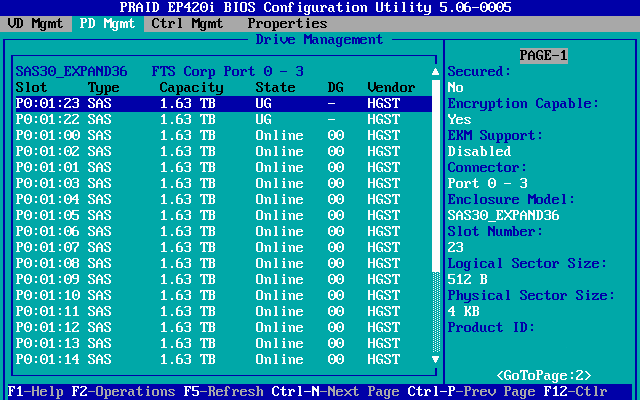Click Ctrl-N-Next Page in footer

click(x=336, y=391)
